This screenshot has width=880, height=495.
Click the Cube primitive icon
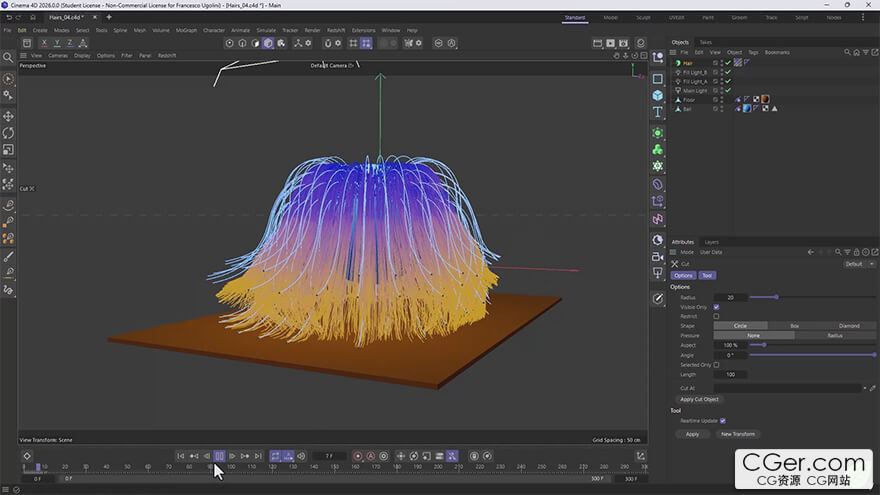pyautogui.click(x=658, y=96)
